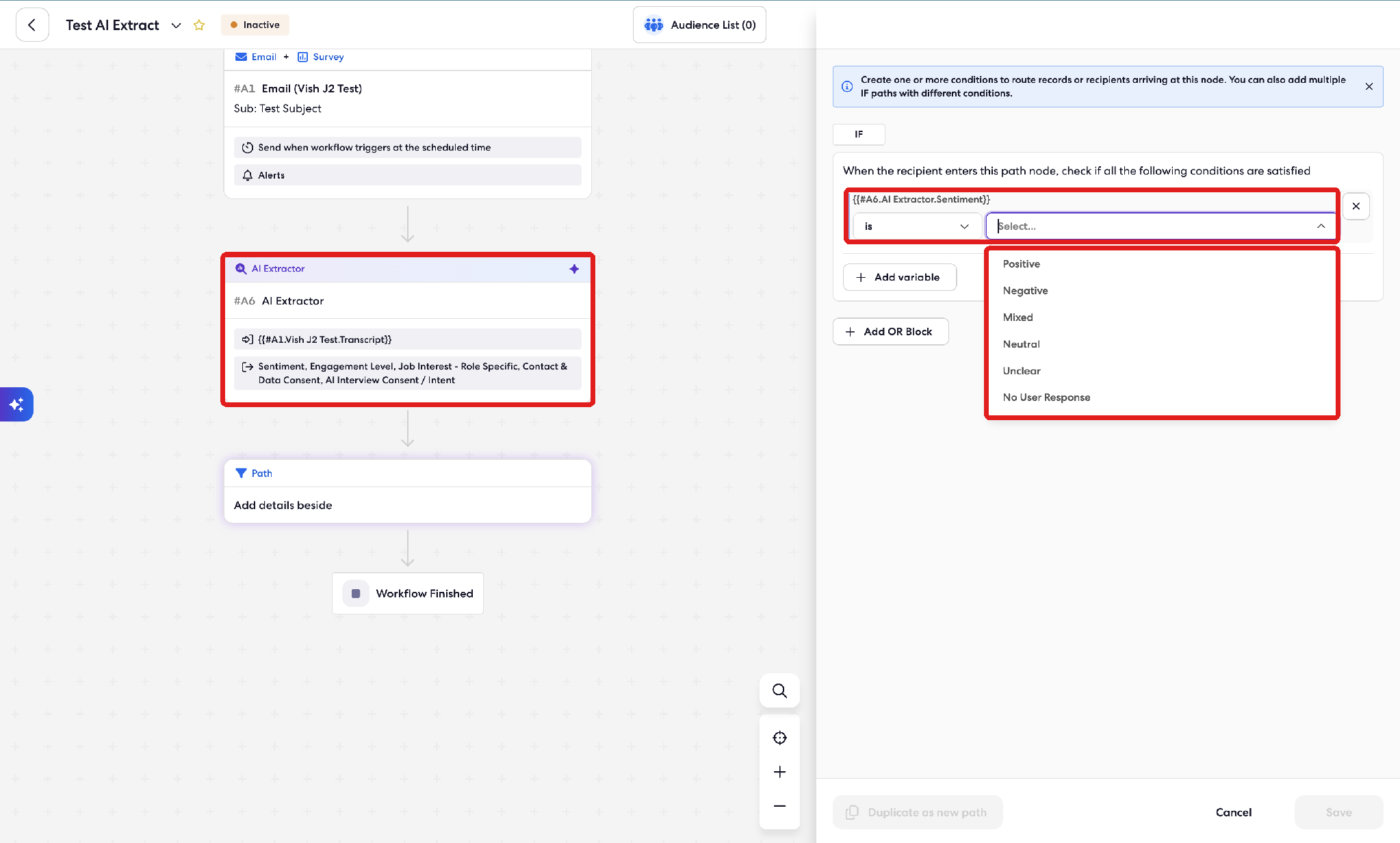Click the Path filter funnel icon

click(241, 474)
